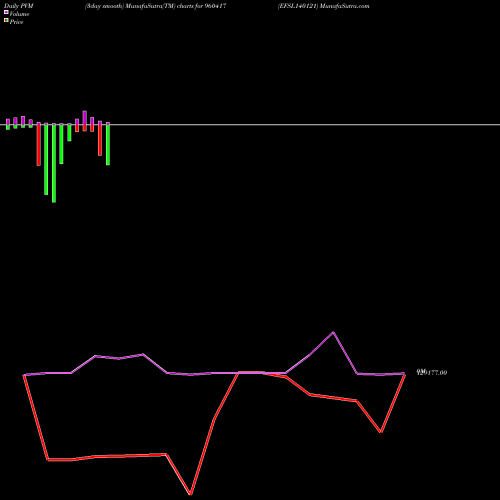This screenshot has width=500, height=500.
Task: Click the tallest magenta volume bar
Action: tap(85, 118)
